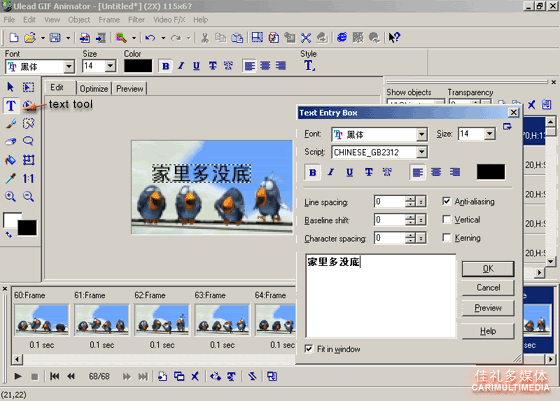Click the Zoom Out magnifier tool
Viewport: 560px width, 401px height.
(28, 196)
